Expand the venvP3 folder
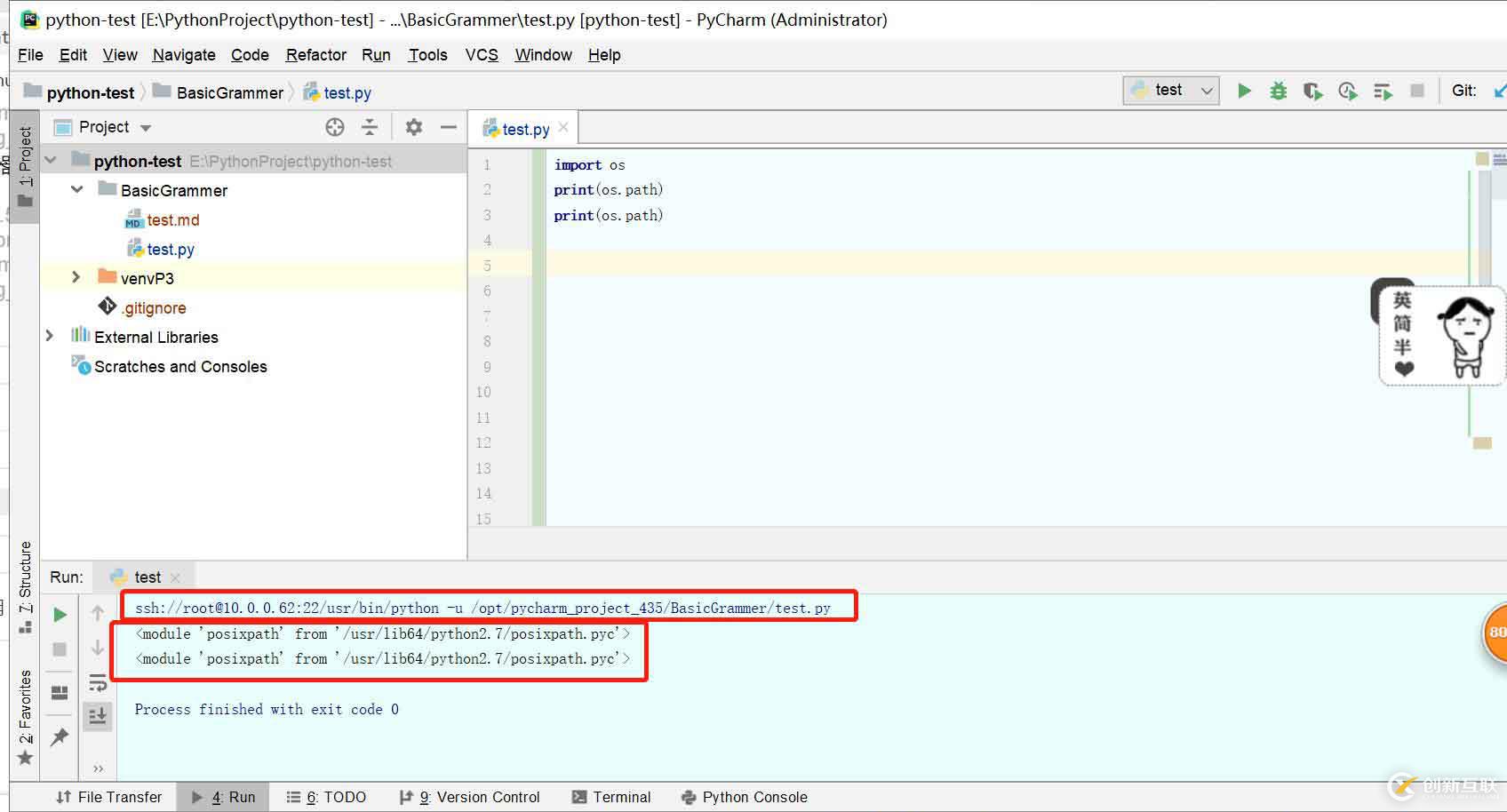Screen dimensions: 1507x812 pos(76,278)
